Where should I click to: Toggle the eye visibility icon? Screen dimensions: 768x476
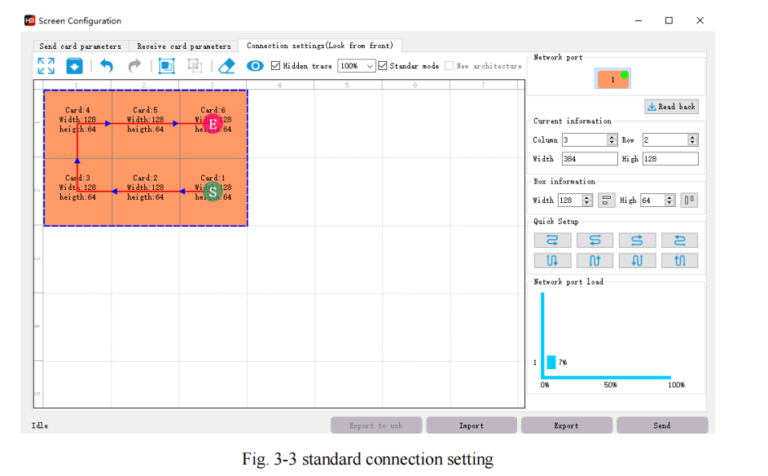click(255, 66)
